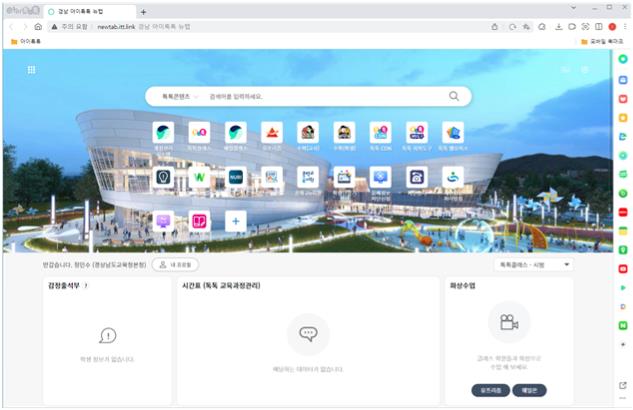Open the second teal leaf shortcut tile
This screenshot has height=410, width=633.
236,132
